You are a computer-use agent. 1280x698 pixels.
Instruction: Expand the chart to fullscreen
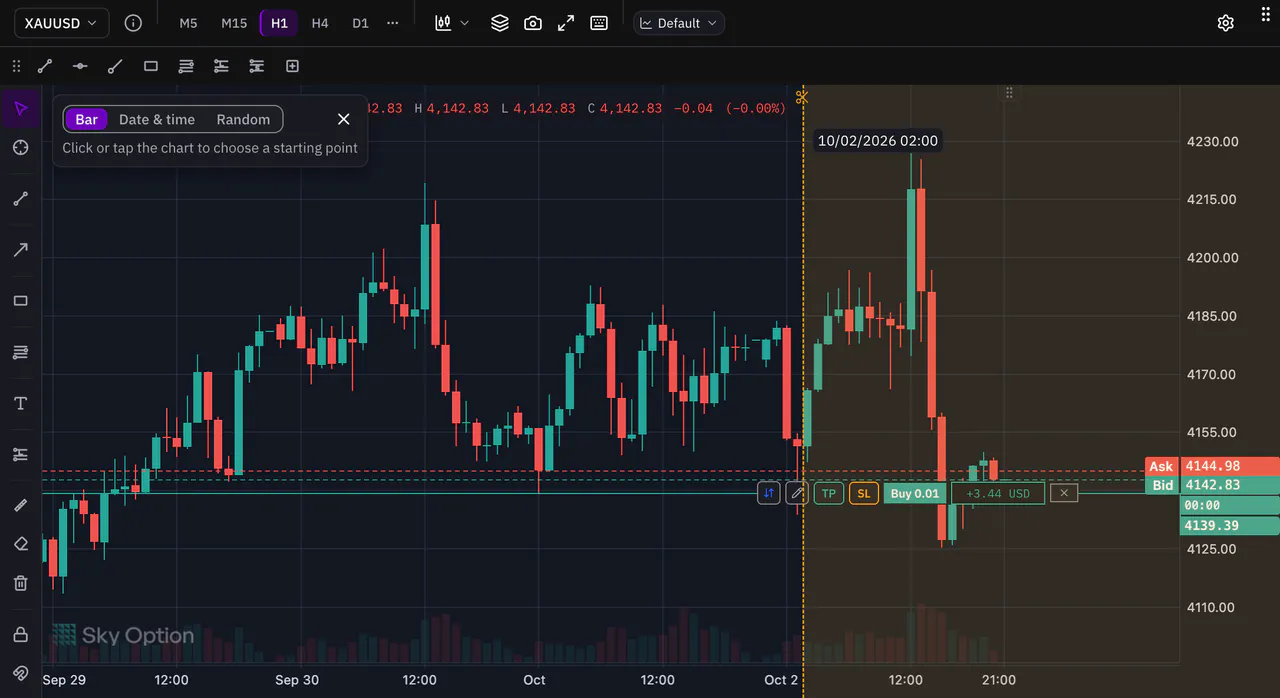click(x=566, y=23)
